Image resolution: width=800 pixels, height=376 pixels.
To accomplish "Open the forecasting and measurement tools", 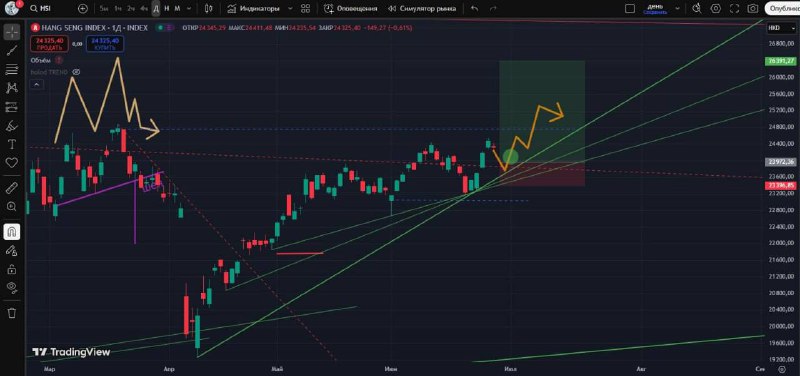I will click(11, 107).
